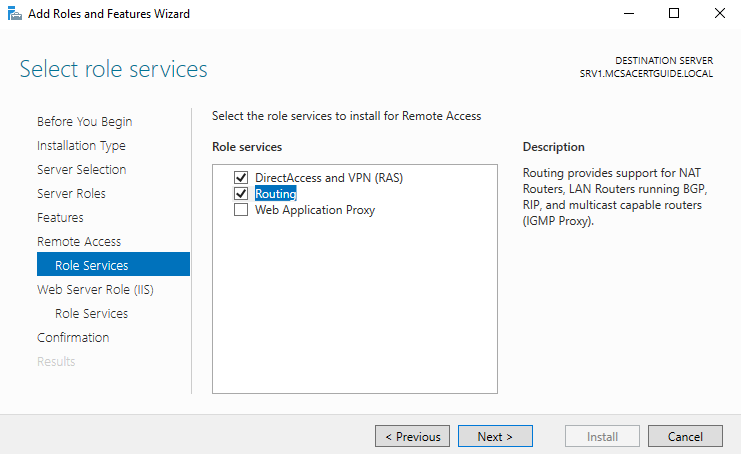
Task: Go to the Remote Access page
Action: (x=79, y=242)
